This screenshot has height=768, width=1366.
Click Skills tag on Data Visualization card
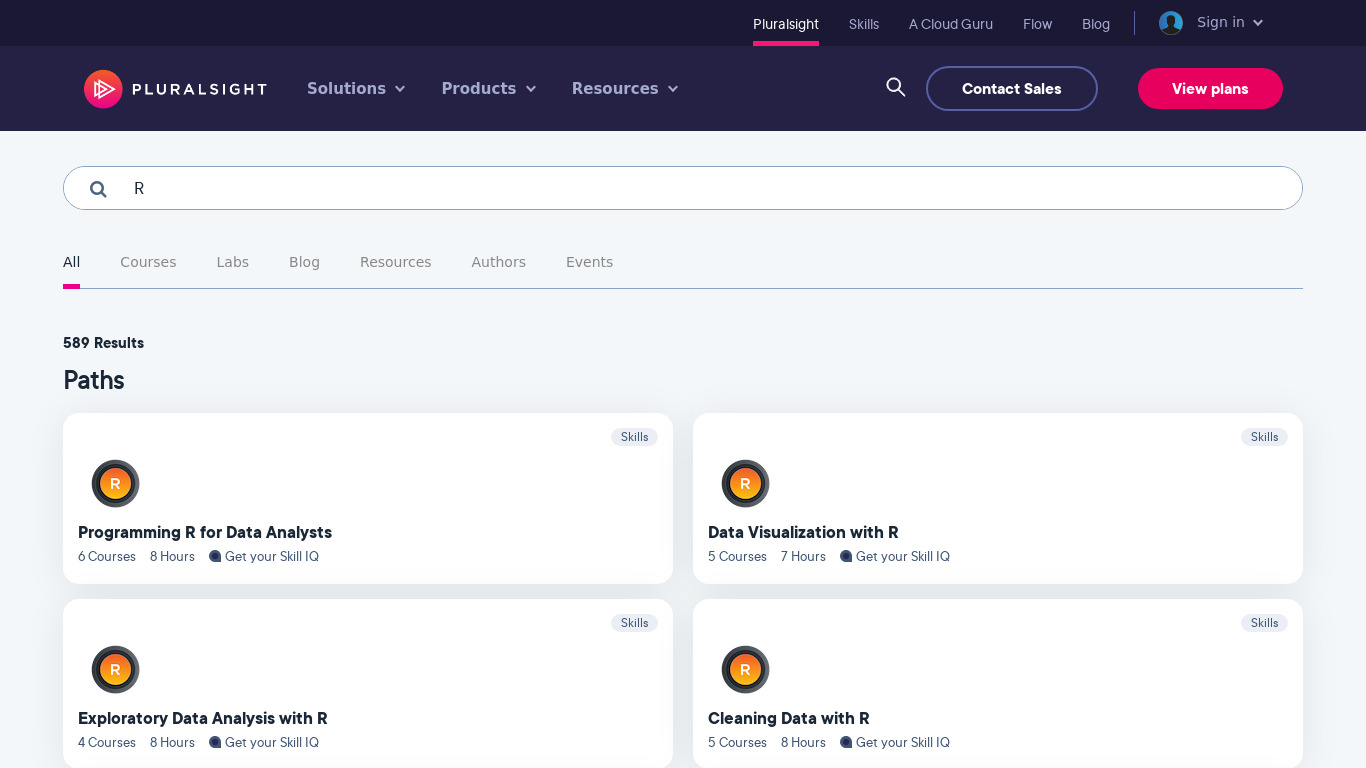1264,437
